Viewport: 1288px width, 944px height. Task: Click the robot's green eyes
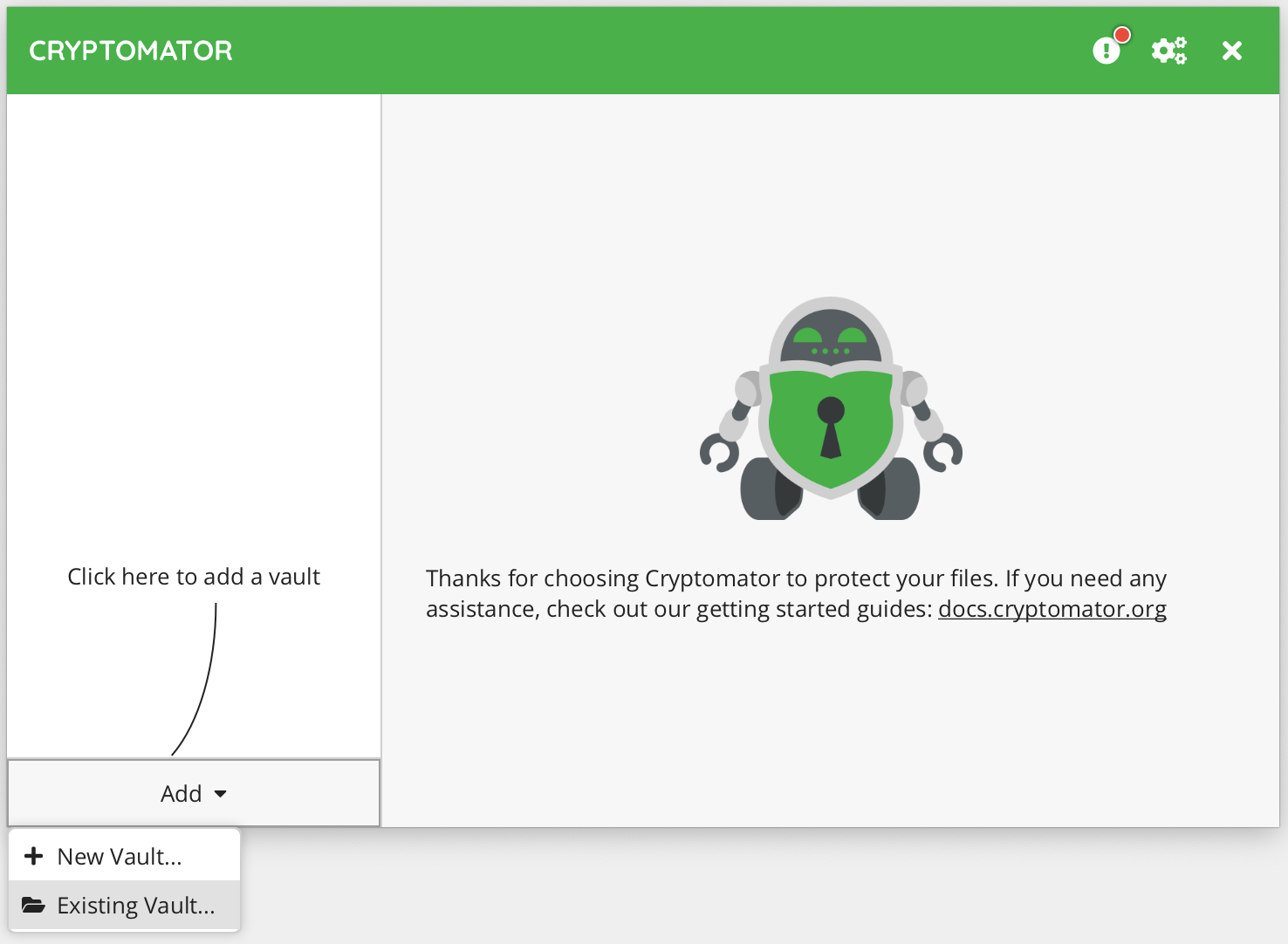(829, 336)
